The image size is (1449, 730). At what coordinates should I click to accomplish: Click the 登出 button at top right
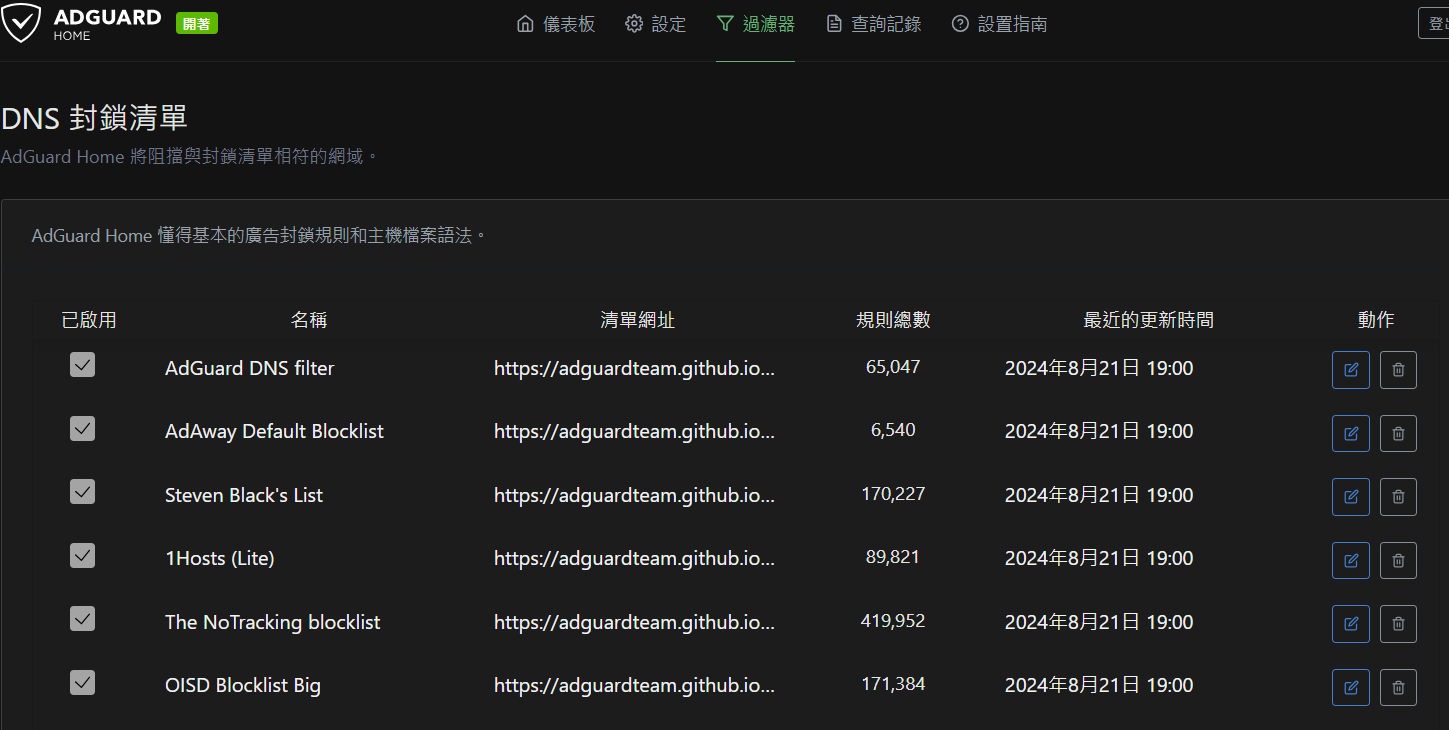pos(1435,23)
